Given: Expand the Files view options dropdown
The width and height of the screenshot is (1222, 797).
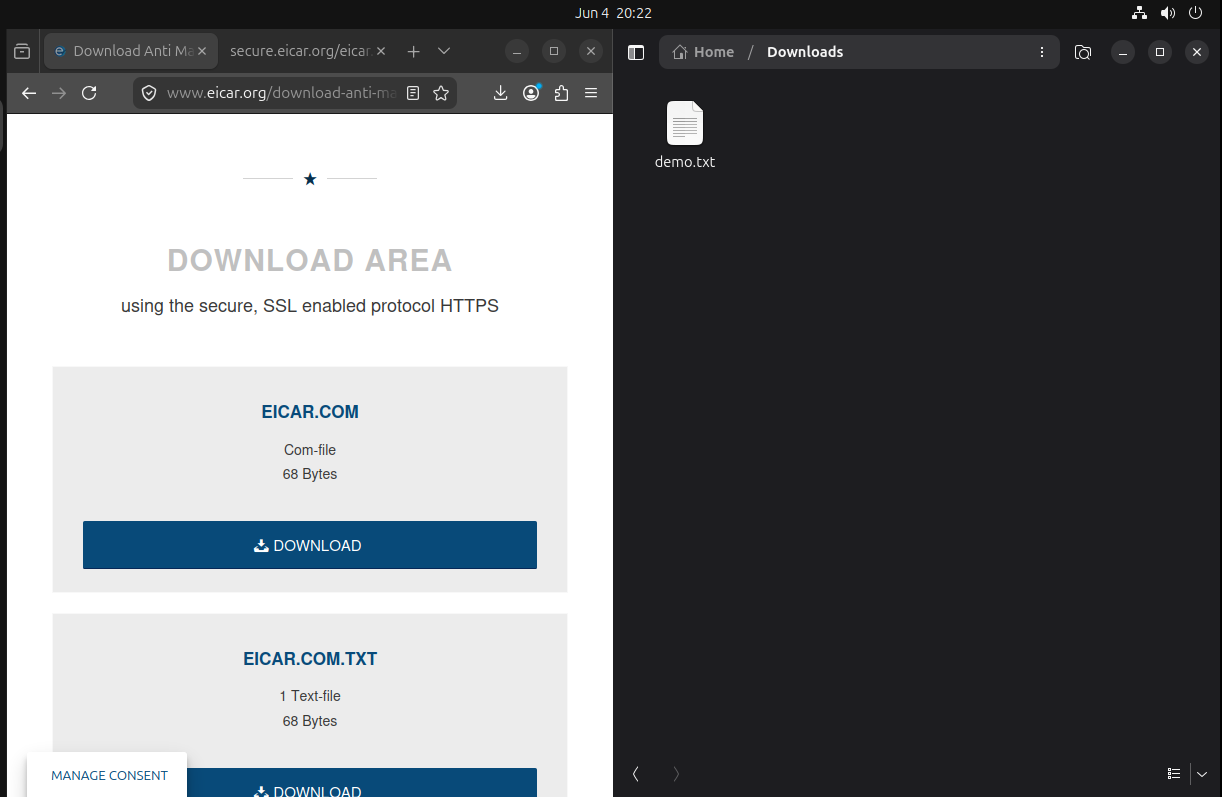Looking at the screenshot, I should [x=1202, y=773].
